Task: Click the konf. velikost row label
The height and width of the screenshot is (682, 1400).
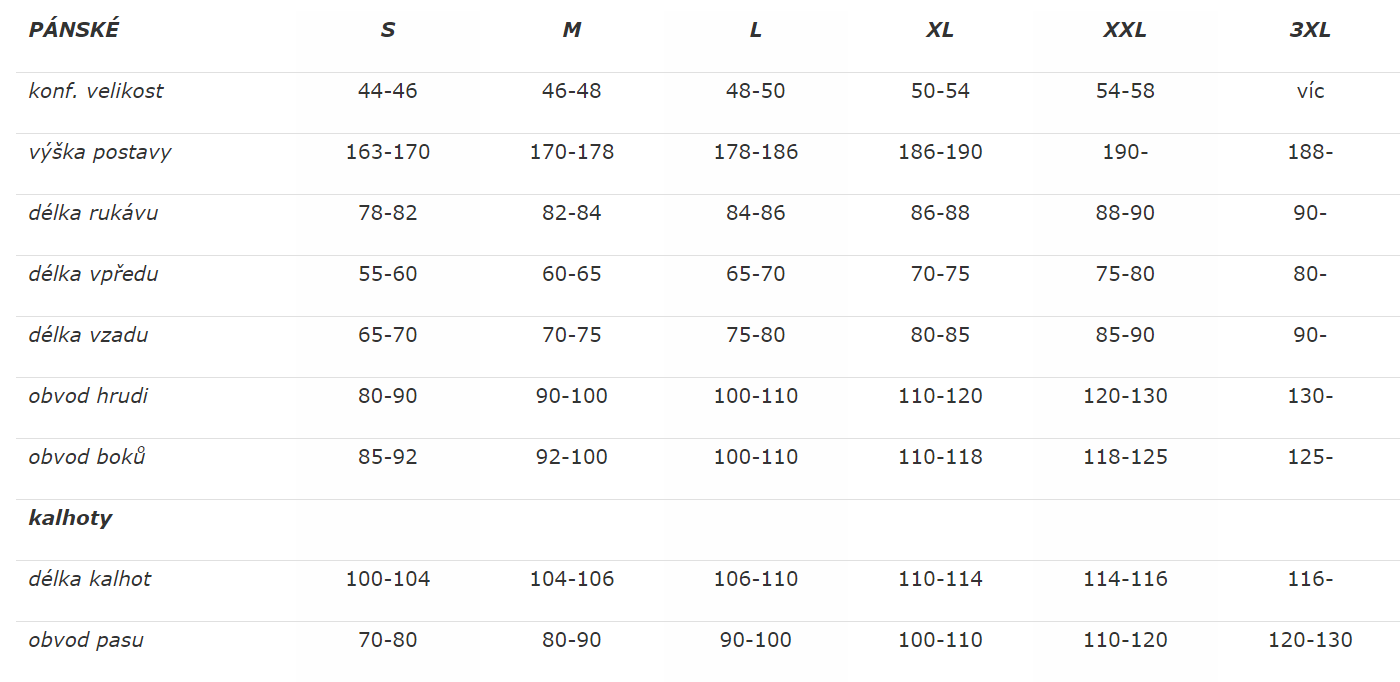Action: [x=96, y=91]
